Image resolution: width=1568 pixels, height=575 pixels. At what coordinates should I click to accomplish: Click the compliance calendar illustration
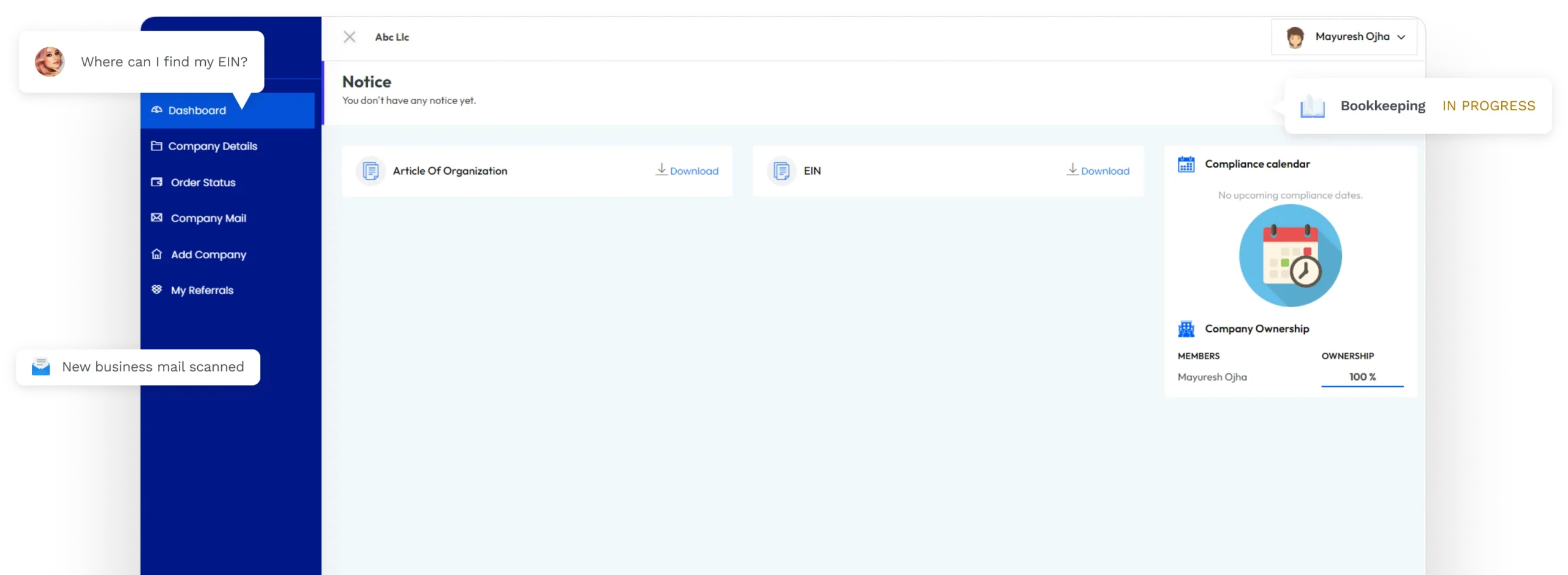pyautogui.click(x=1291, y=255)
